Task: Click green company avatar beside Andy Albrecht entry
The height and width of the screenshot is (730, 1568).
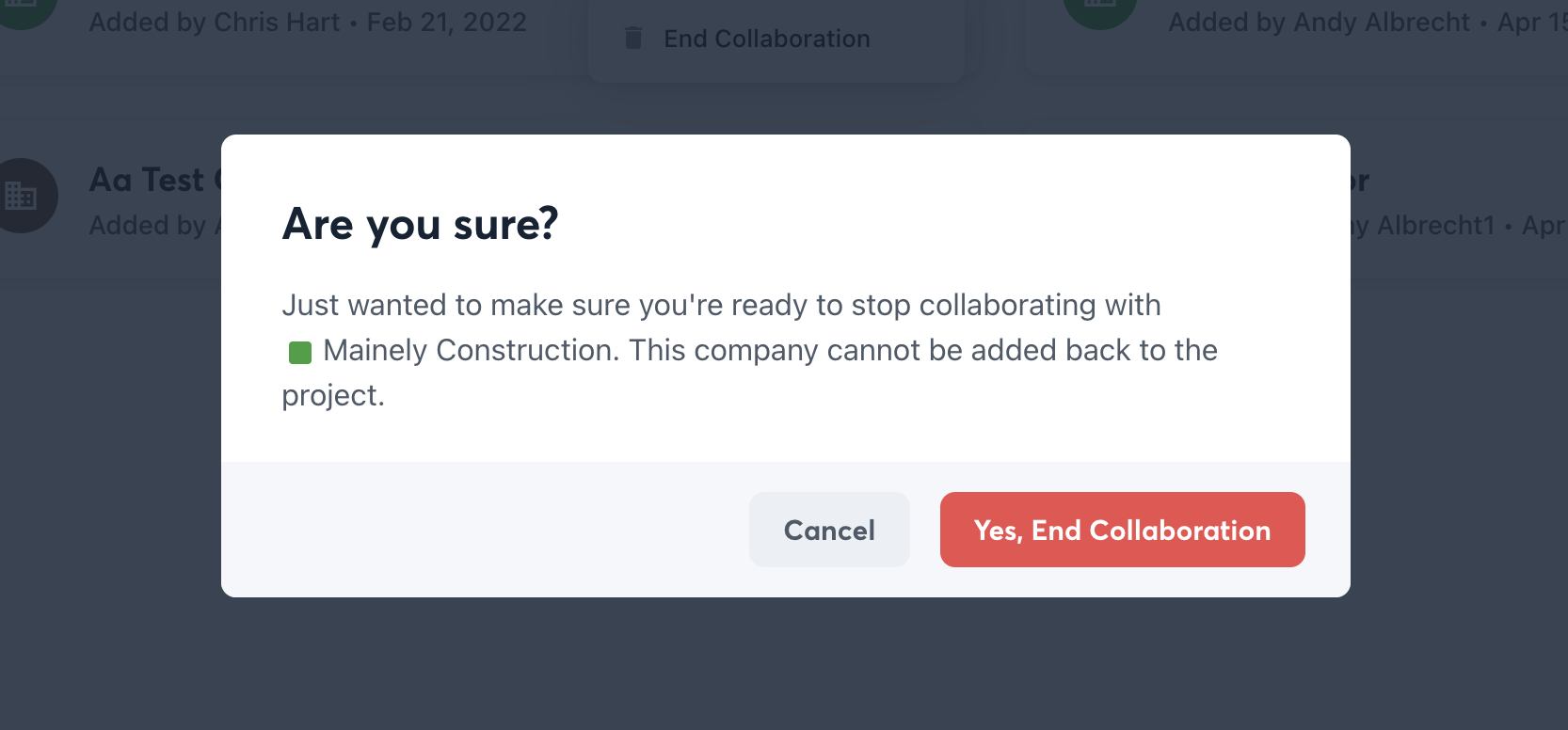Action: tap(1099, 8)
